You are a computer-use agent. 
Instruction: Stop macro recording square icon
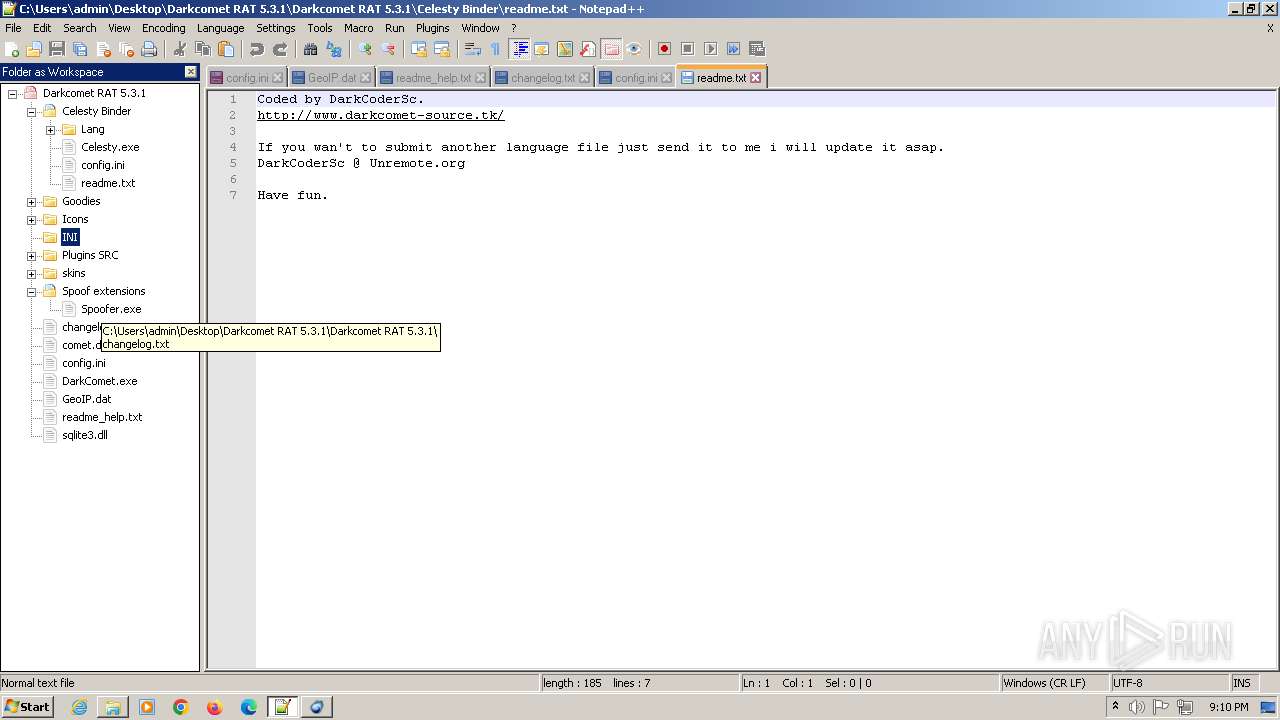click(687, 49)
